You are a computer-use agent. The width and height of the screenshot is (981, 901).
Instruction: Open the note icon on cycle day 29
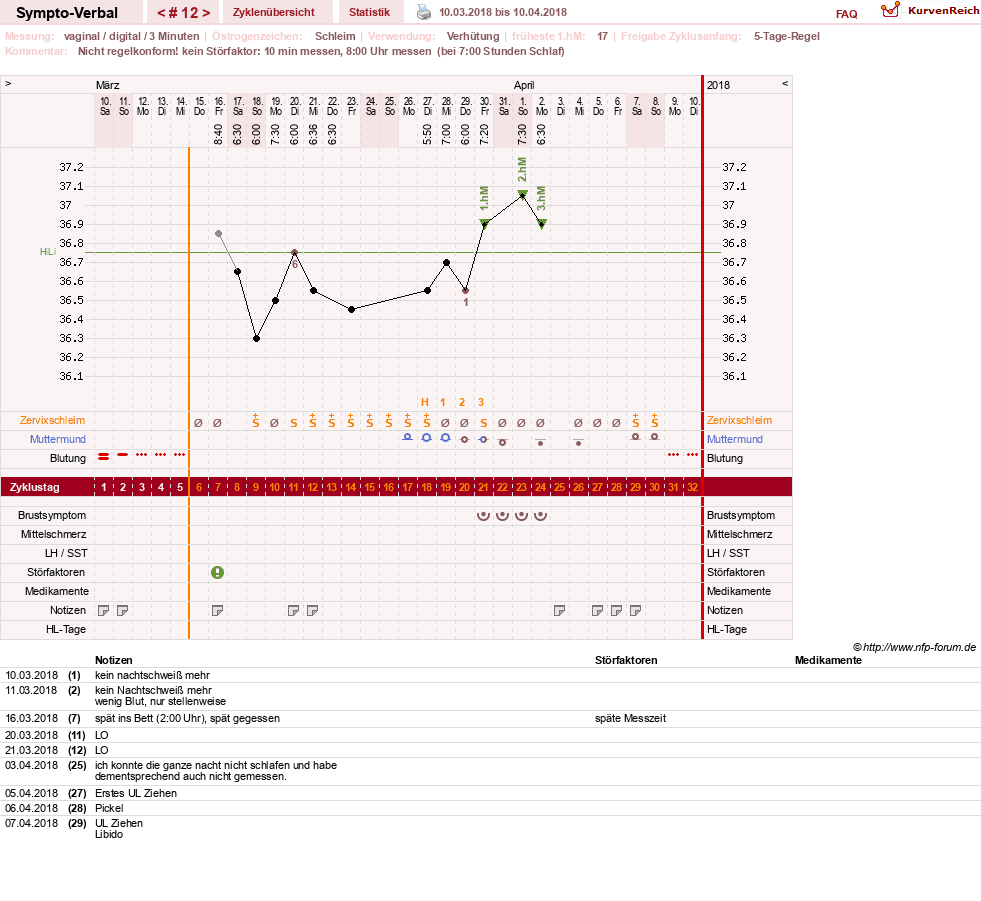point(636,611)
